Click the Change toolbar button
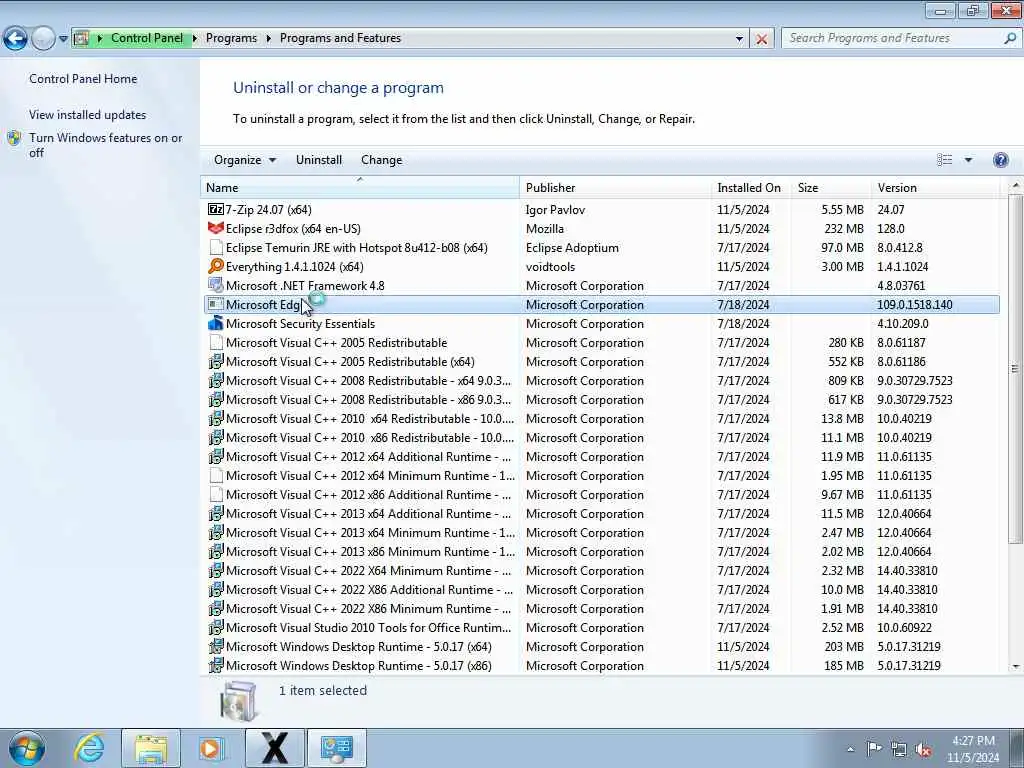Image resolution: width=1024 pixels, height=768 pixels. point(381,160)
